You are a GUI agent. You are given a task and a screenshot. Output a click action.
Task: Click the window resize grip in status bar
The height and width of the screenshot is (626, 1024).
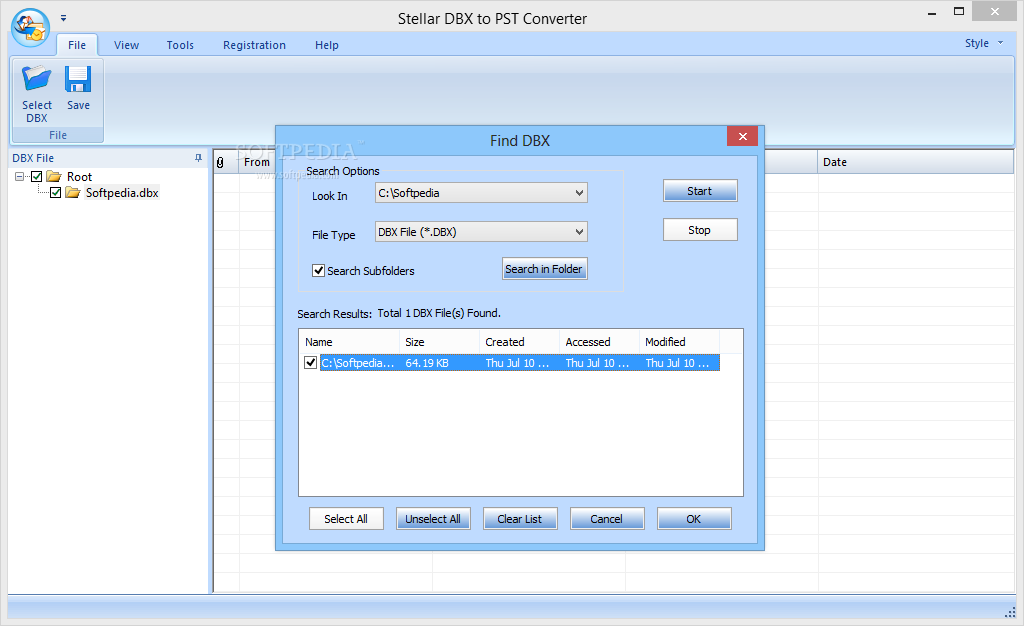(1010, 612)
